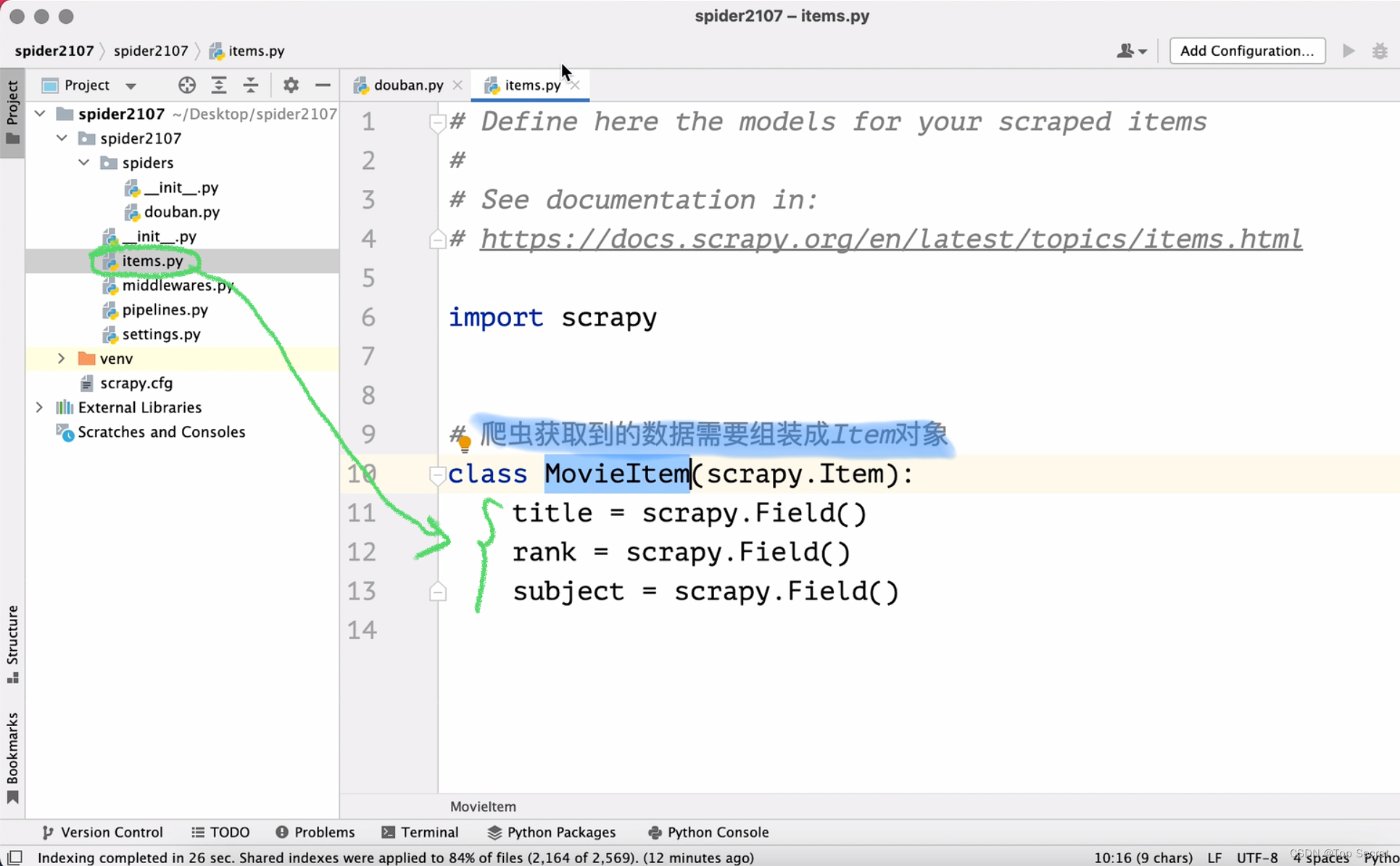
Task: Open the Project view dropdown
Action: coord(131,86)
